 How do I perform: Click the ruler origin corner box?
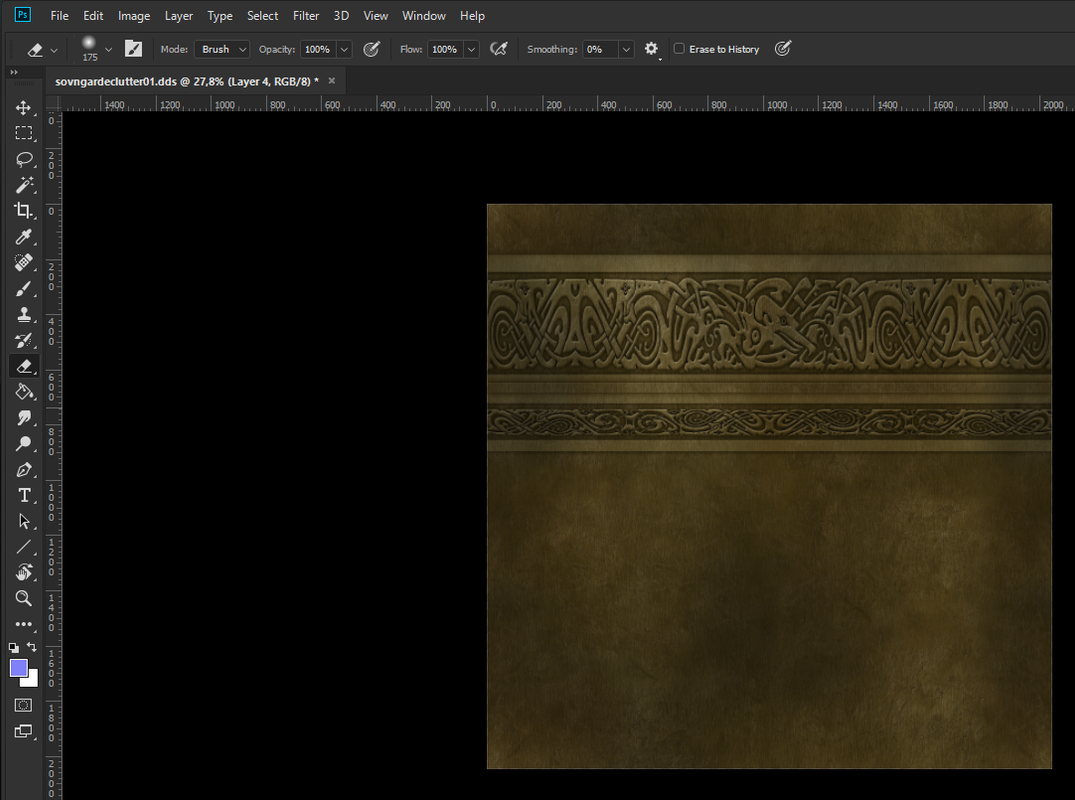53,104
